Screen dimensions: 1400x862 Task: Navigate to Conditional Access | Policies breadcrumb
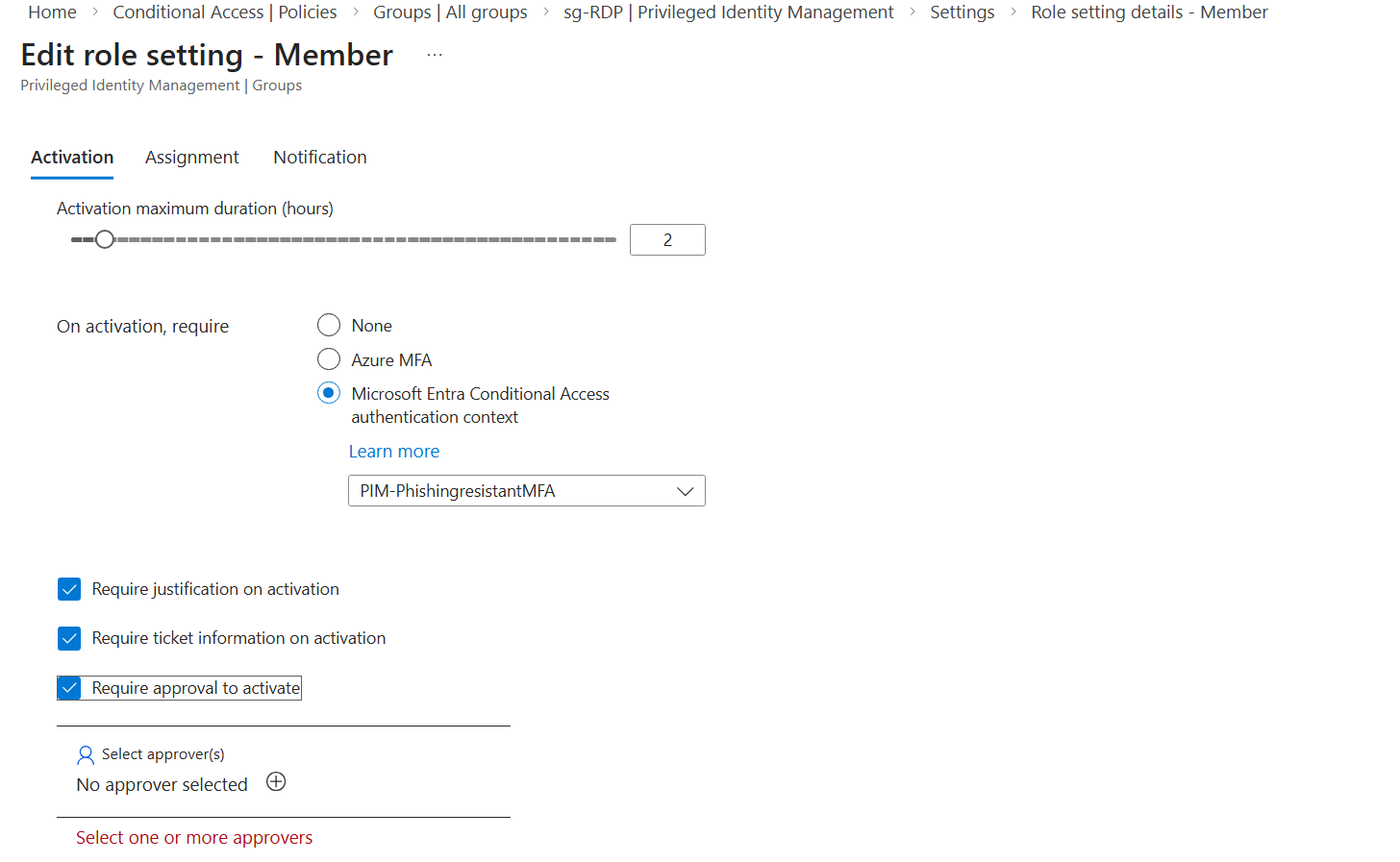pos(224,12)
